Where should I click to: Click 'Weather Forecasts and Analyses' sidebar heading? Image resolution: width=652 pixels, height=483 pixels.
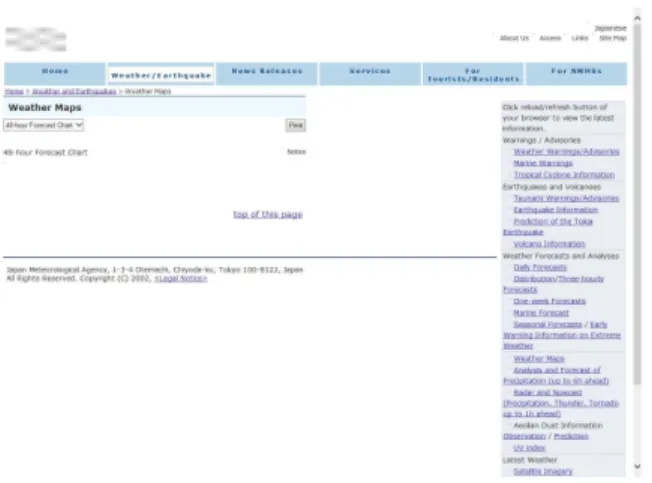tap(561, 256)
